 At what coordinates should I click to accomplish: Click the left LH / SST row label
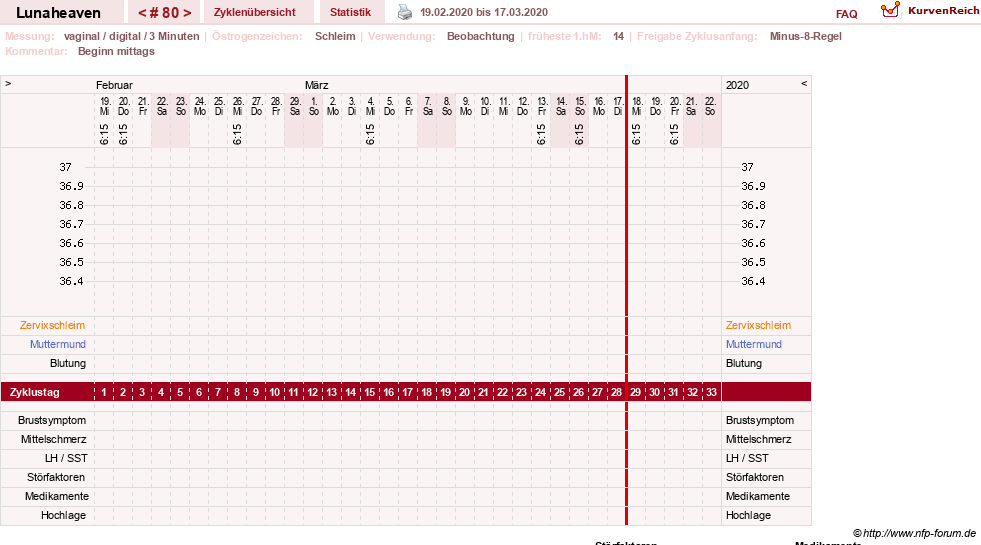pos(66,458)
